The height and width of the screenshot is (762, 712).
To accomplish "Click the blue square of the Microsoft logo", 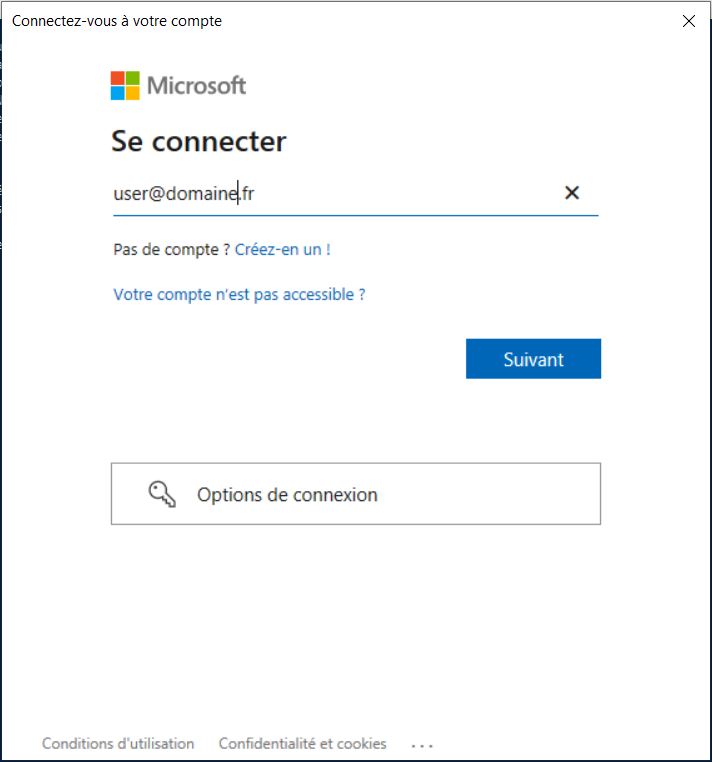I will [x=118, y=93].
